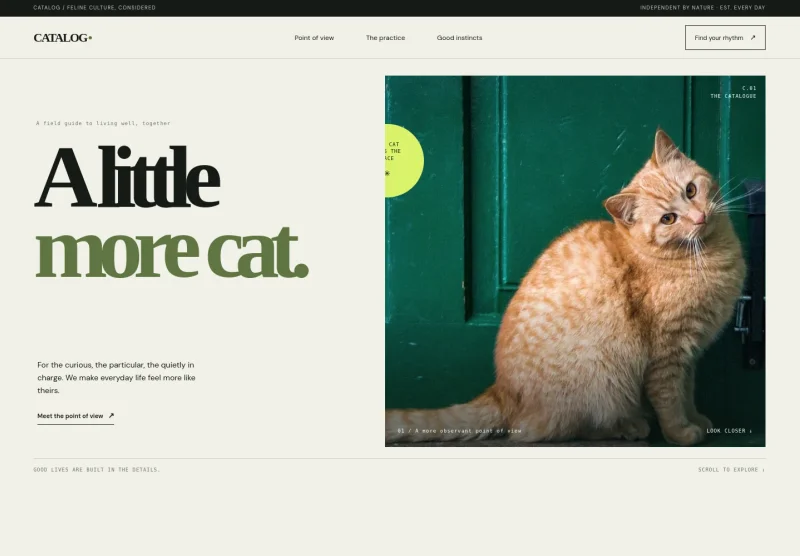This screenshot has height=556, width=800.
Task: Click the orange cat hero photo
Action: (575, 261)
